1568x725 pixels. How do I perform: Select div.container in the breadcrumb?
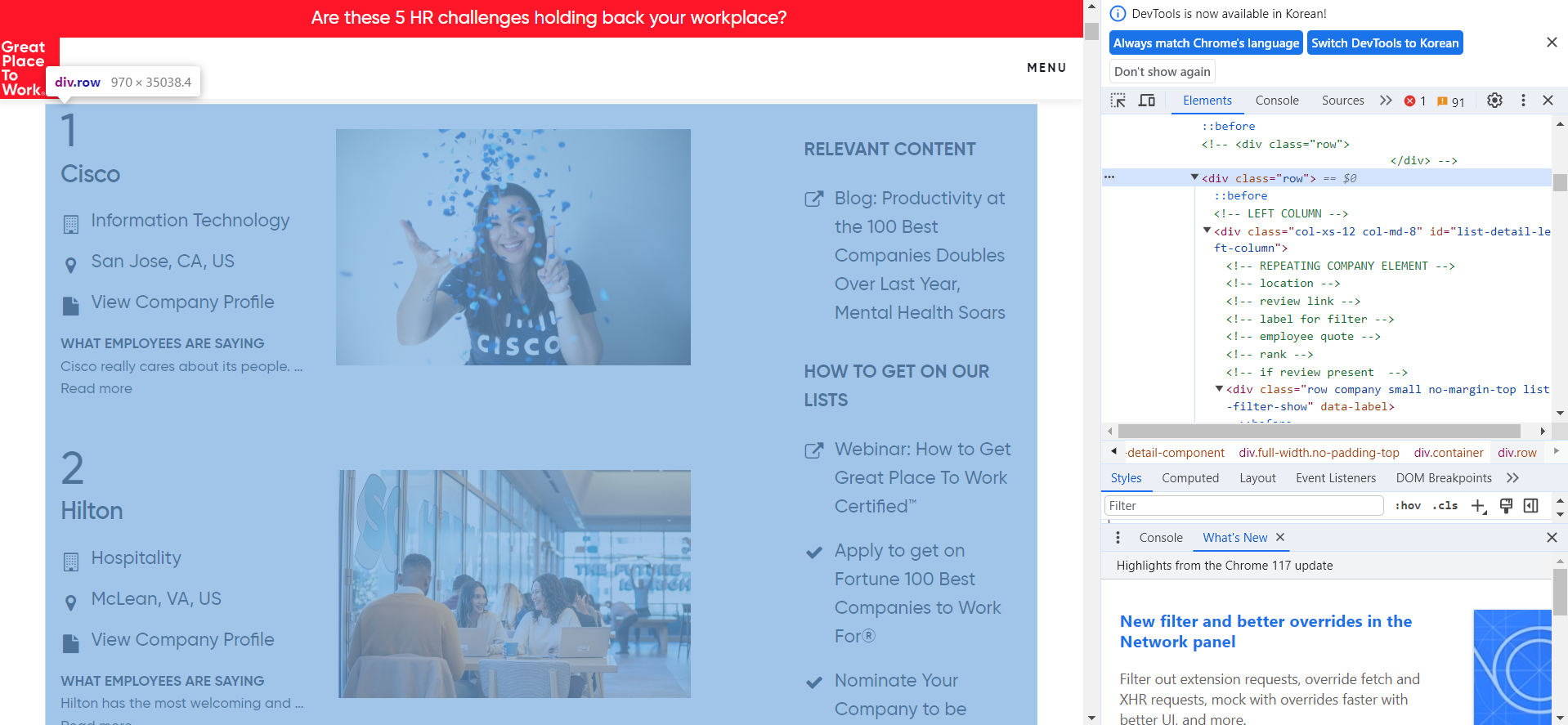[1448, 453]
